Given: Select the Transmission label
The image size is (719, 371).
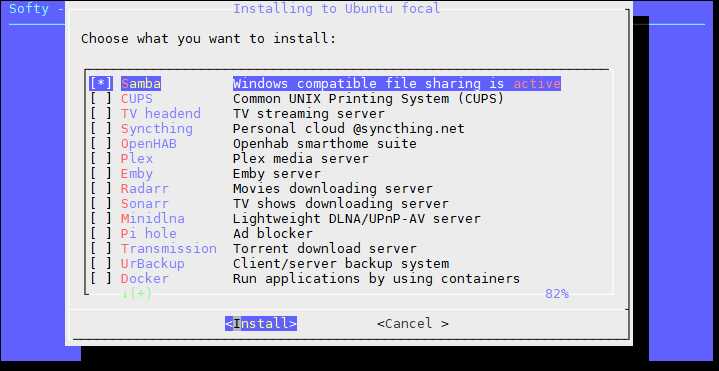Looking at the screenshot, I should (x=169, y=249).
